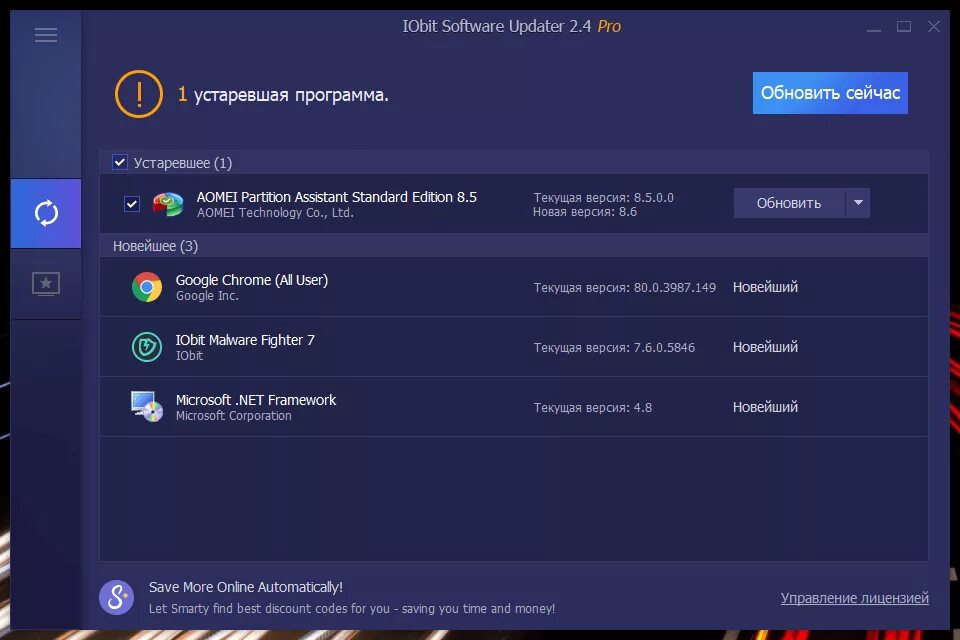The image size is (960, 640).
Task: Select the IObit Malware Fighter 7 row name
Action: [245, 340]
